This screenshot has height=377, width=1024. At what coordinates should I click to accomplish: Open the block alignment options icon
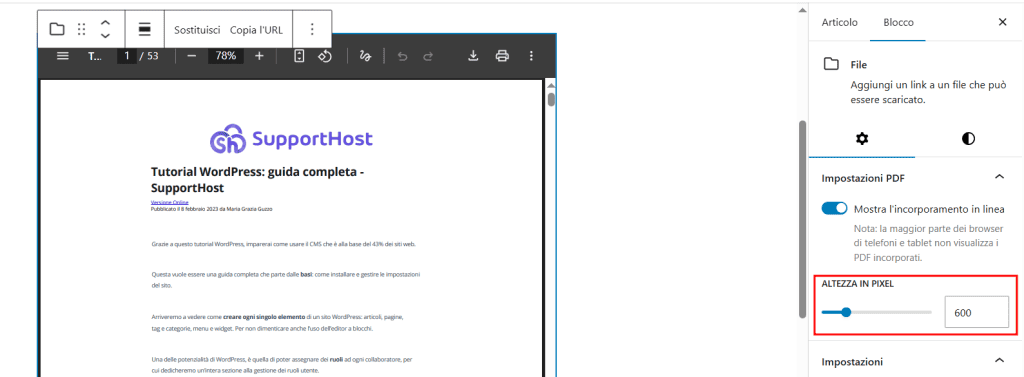click(145, 29)
